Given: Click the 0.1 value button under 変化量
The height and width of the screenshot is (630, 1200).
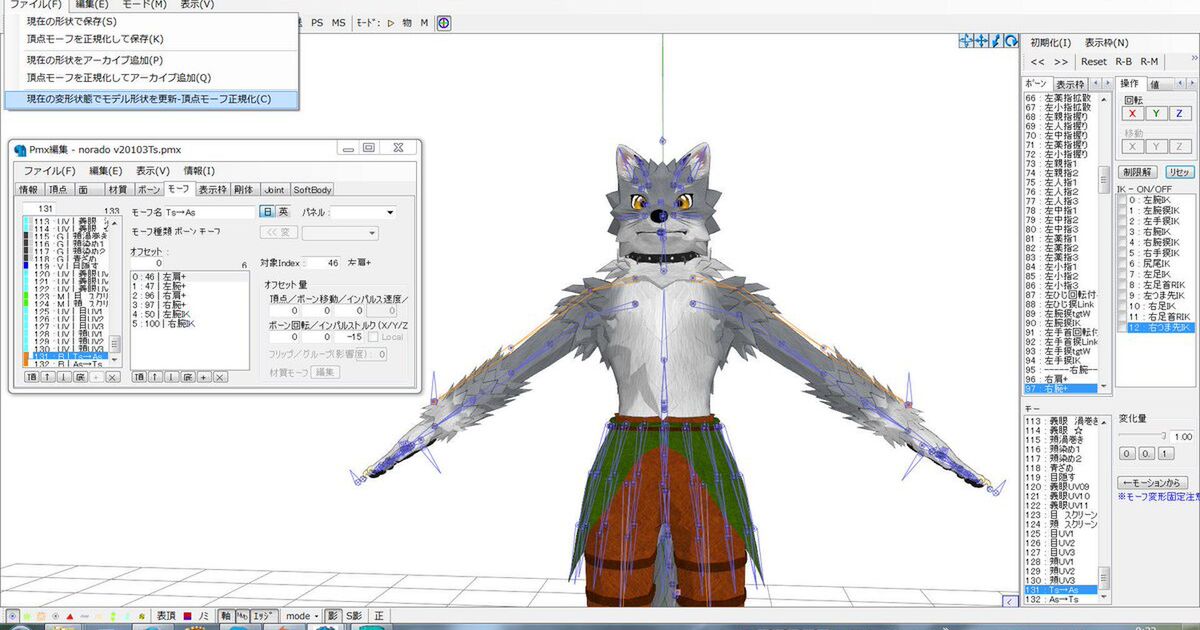Looking at the screenshot, I should click(x=1147, y=453).
